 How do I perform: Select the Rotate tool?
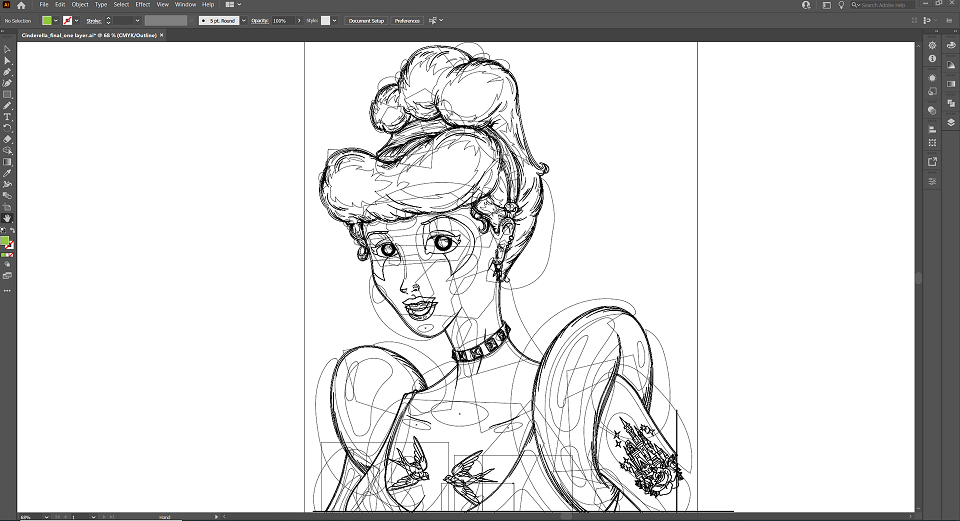click(x=7, y=127)
